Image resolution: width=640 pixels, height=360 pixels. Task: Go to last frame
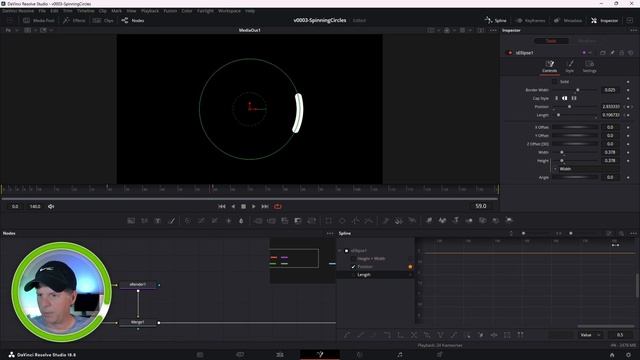(265, 207)
